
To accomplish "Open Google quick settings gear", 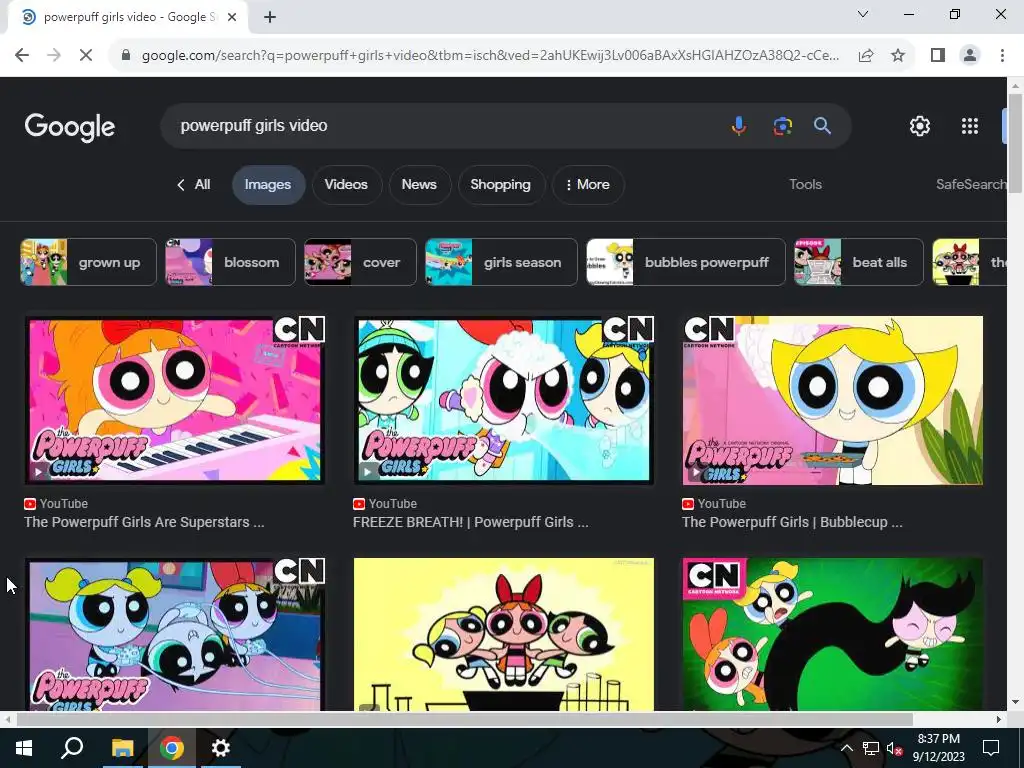I will point(920,126).
